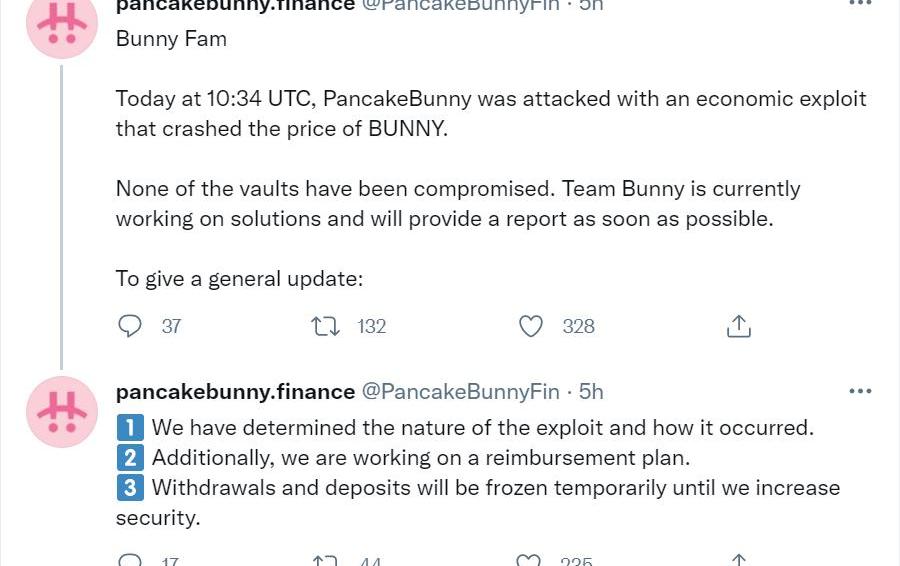Image resolution: width=900 pixels, height=566 pixels.
Task: Reply to the 10:34 UTC exploit tweet
Action: coord(130,326)
